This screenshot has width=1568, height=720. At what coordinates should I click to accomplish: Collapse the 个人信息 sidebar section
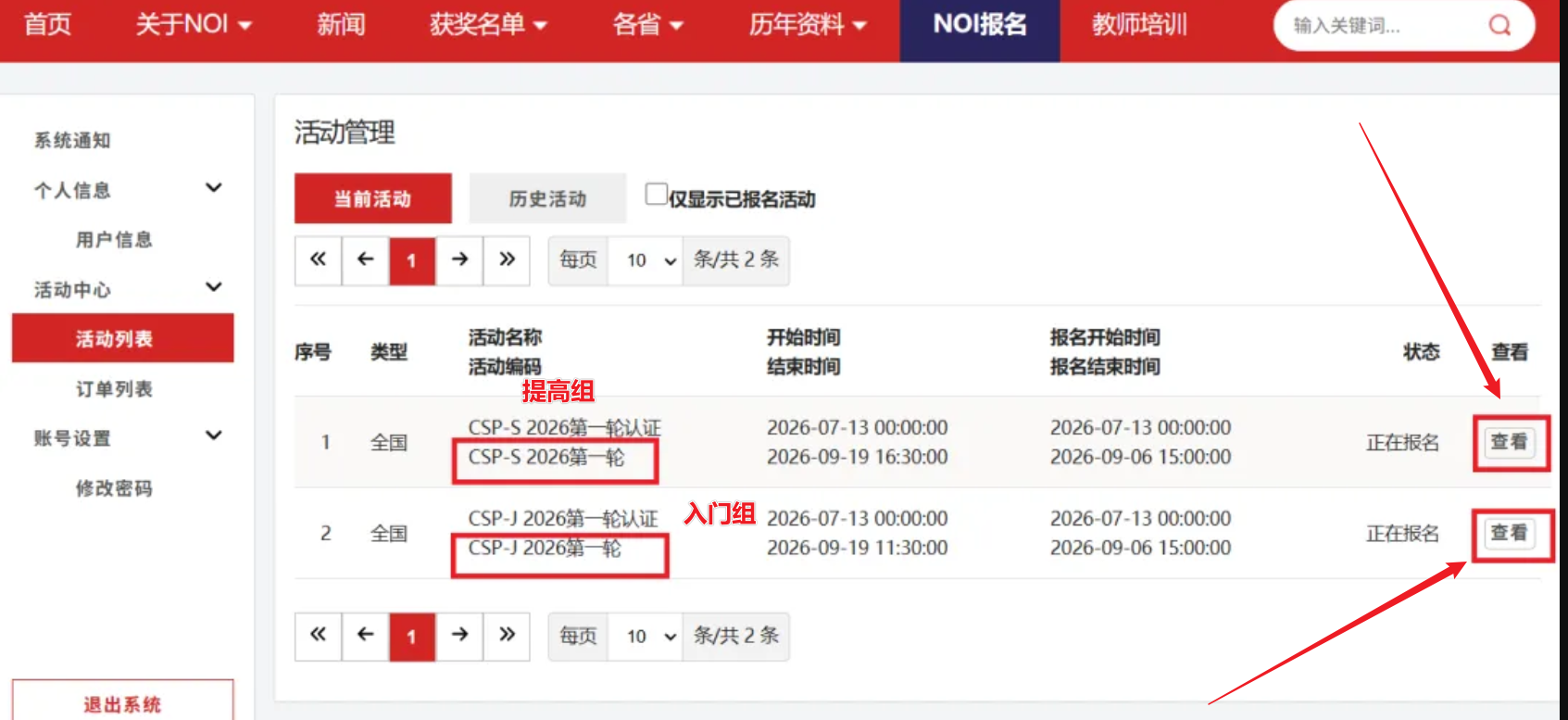[214, 188]
